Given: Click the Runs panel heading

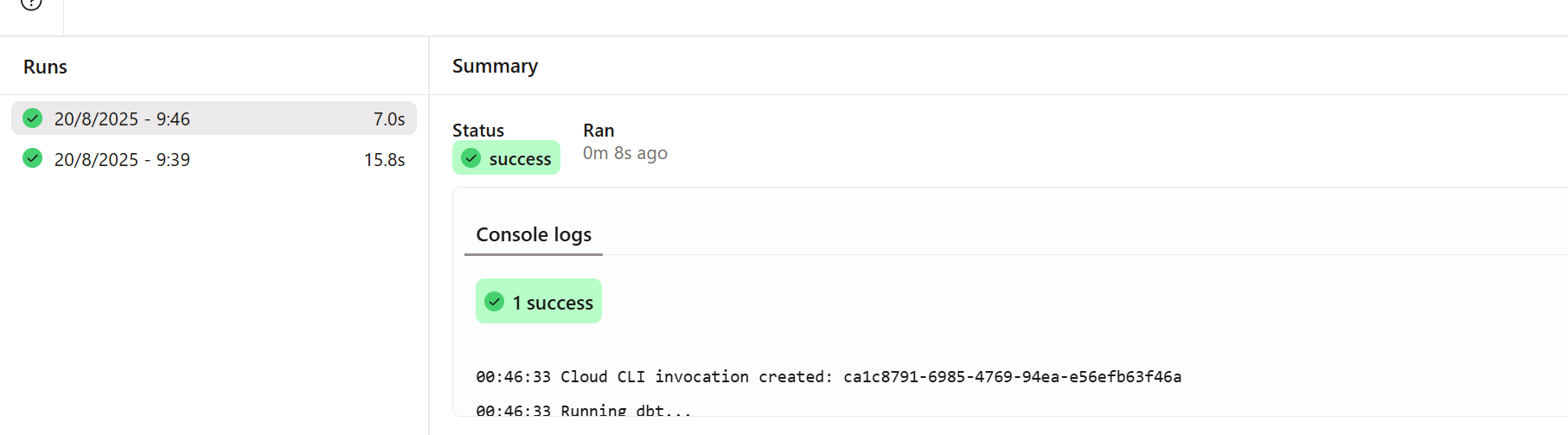Looking at the screenshot, I should click(x=45, y=67).
